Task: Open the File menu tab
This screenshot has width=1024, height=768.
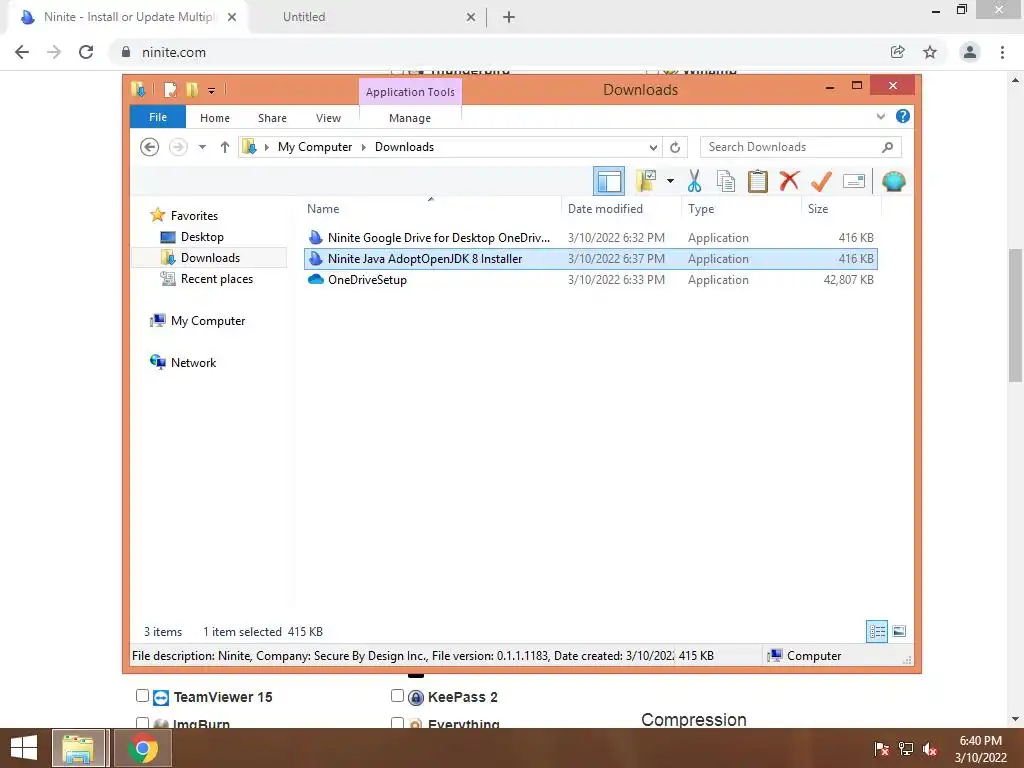Action: pyautogui.click(x=158, y=117)
